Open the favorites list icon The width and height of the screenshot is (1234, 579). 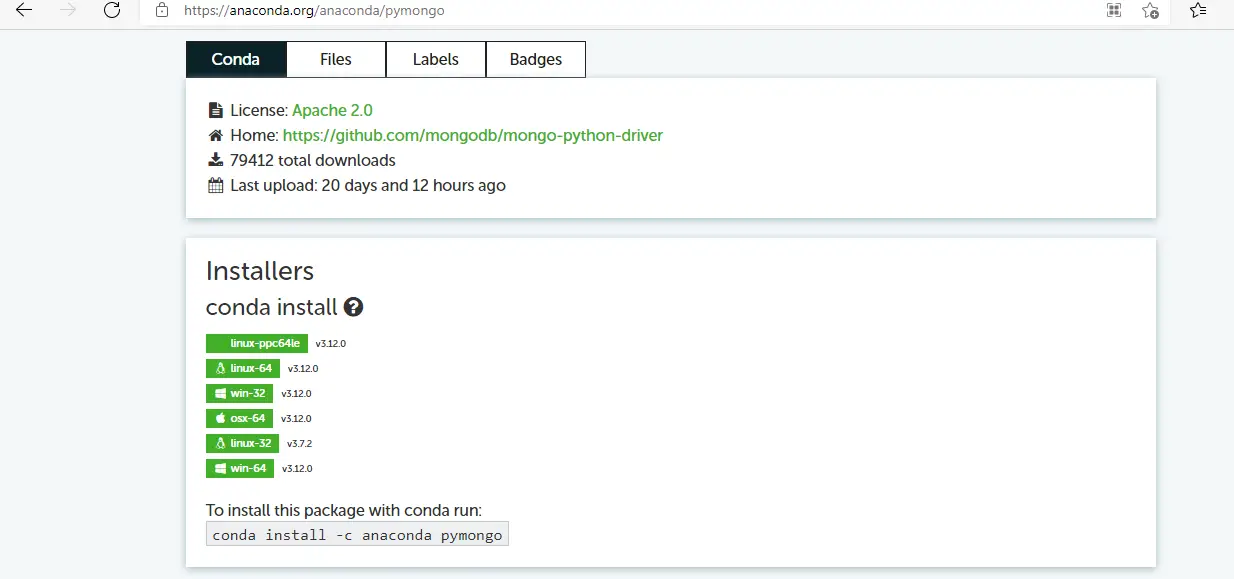tap(1198, 11)
